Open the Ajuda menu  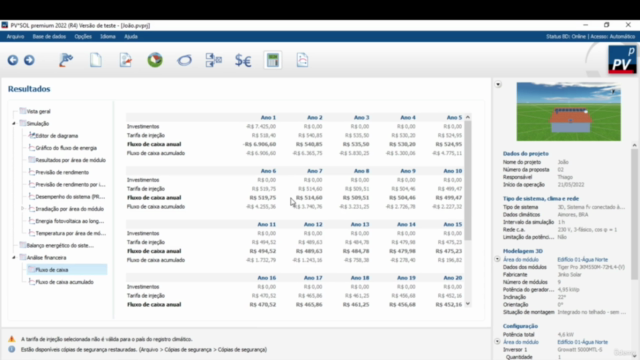[131, 37]
